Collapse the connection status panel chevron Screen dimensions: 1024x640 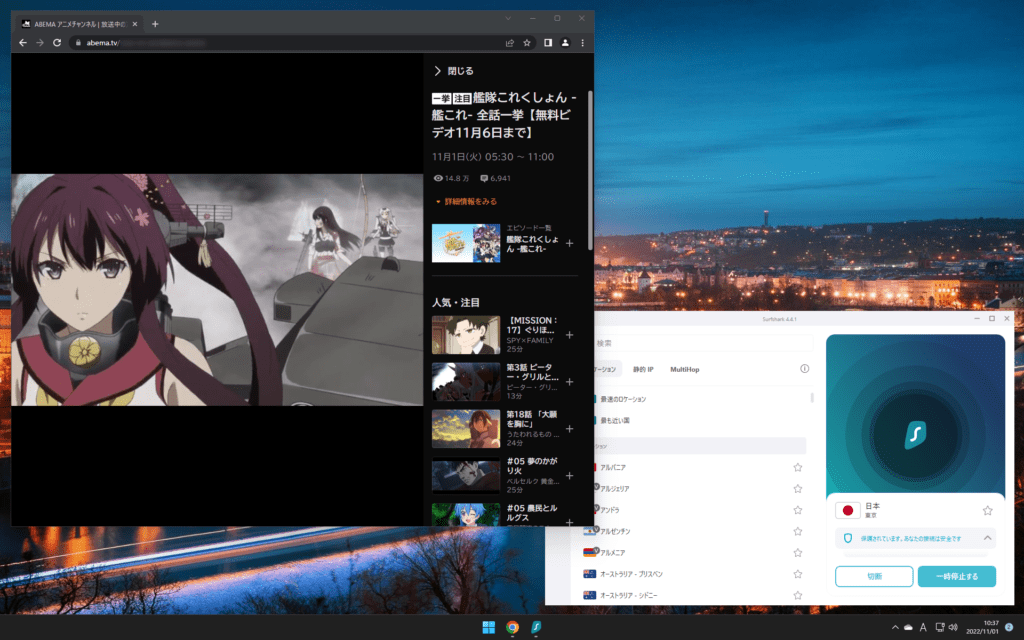point(987,538)
